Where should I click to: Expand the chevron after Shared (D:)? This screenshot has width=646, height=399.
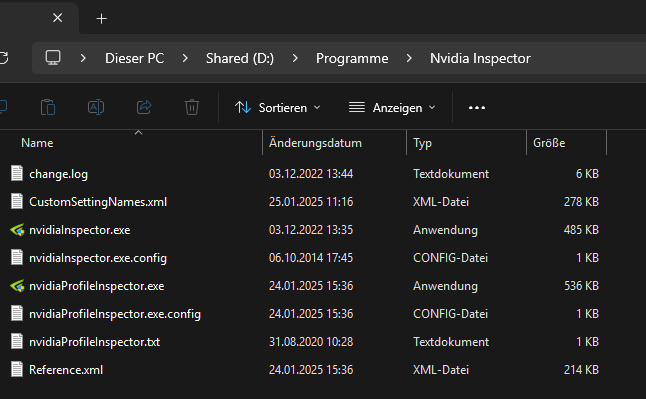pos(295,58)
